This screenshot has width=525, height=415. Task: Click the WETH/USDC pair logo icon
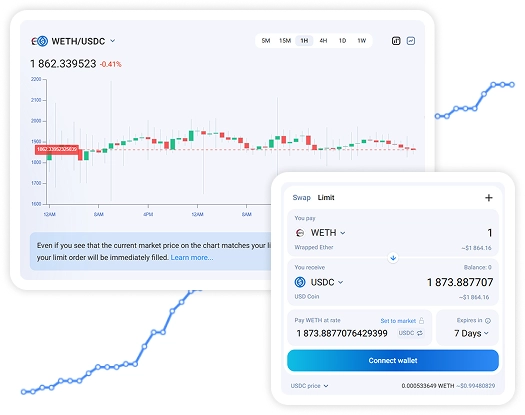[40, 41]
